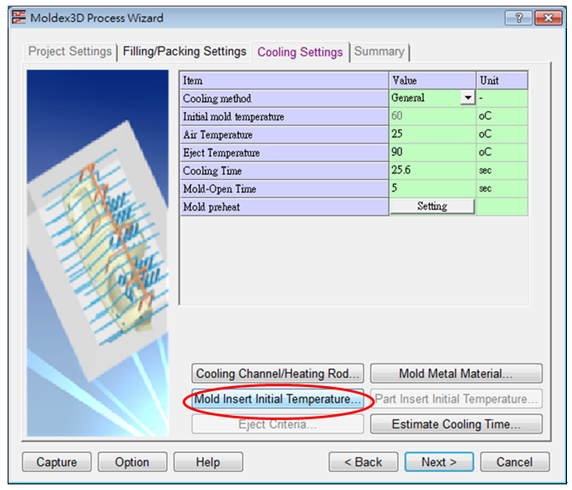Cancel the Process Wizard
Viewport: 572px width, 490px height.
[514, 462]
